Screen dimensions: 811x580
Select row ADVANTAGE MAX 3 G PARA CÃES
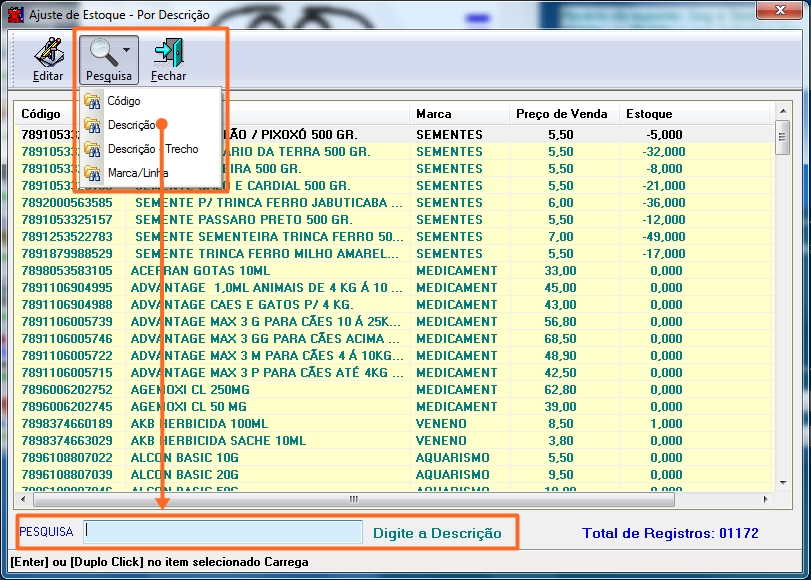click(394, 322)
